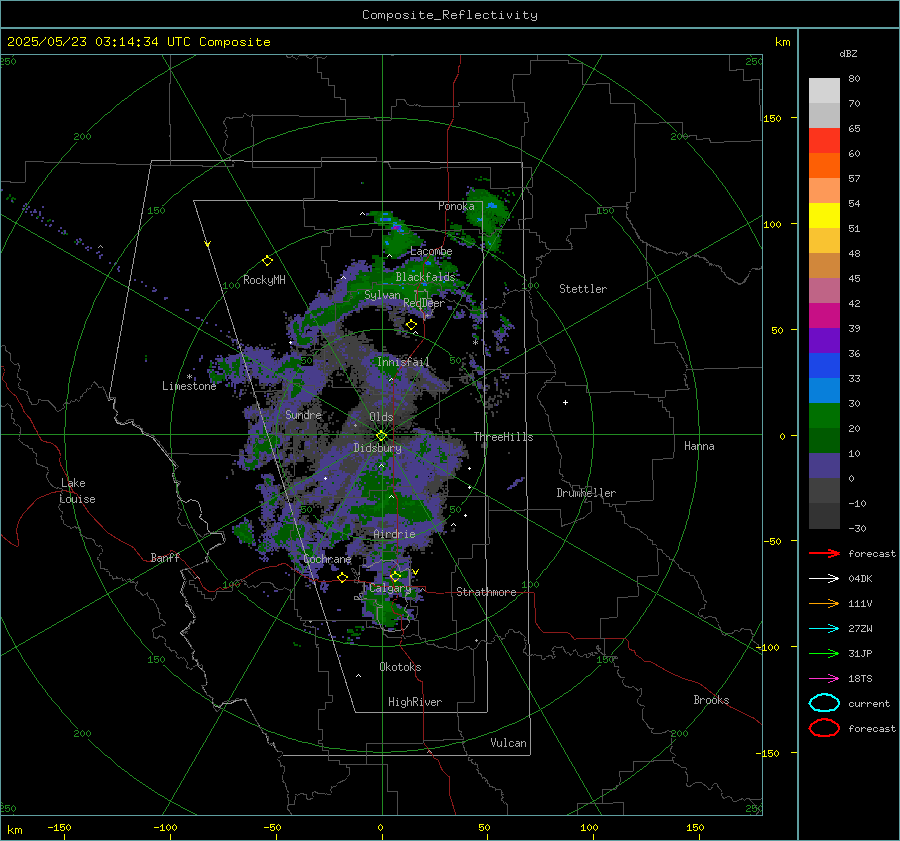Click the Airdrie city label
Image resolution: width=900 pixels, height=841 pixels.
(394, 534)
